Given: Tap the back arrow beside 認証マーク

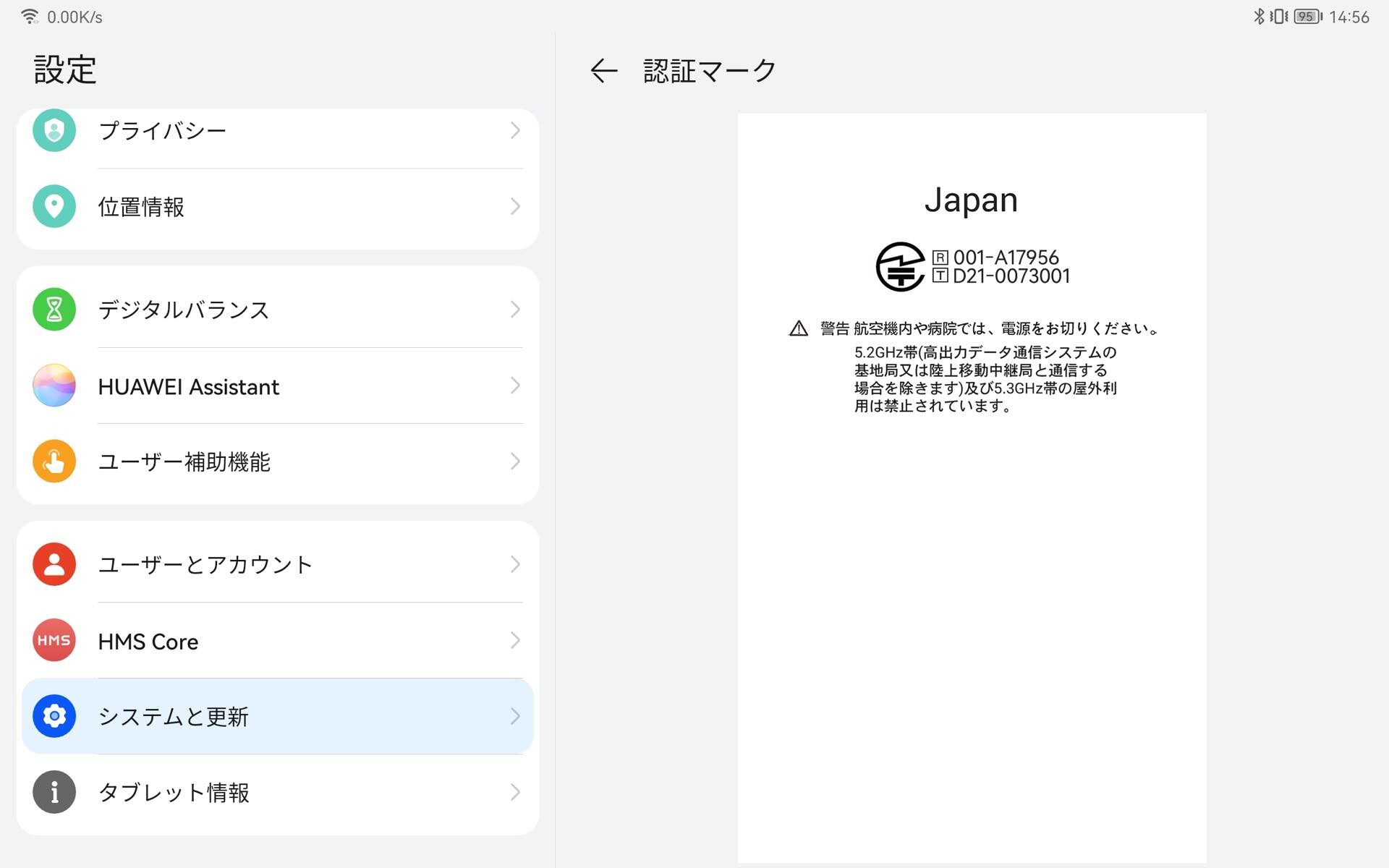Looking at the screenshot, I should (603, 71).
